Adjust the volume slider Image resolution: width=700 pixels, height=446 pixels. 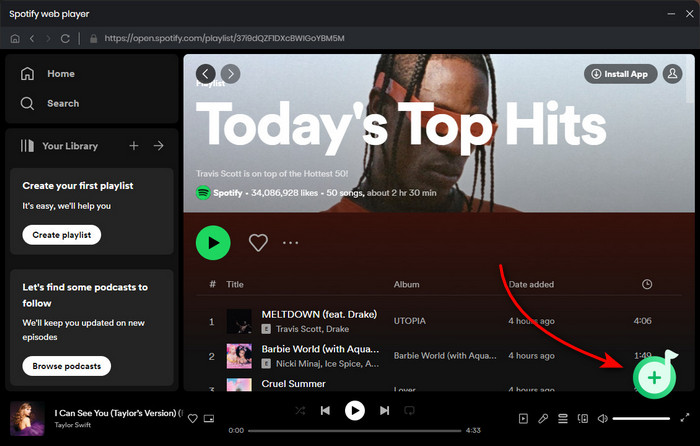641,418
